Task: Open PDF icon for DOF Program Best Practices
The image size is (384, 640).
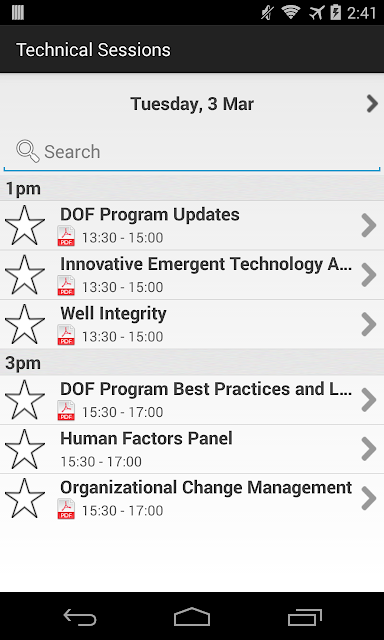Action: [66, 410]
